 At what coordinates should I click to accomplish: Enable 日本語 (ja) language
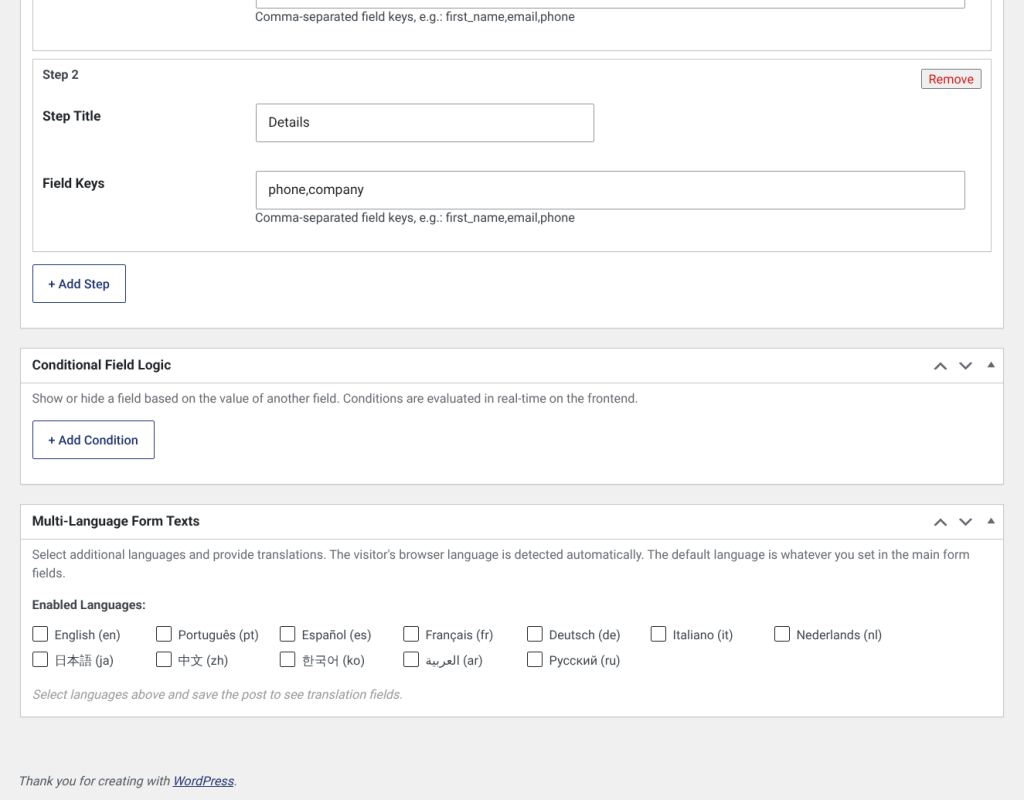[40, 660]
